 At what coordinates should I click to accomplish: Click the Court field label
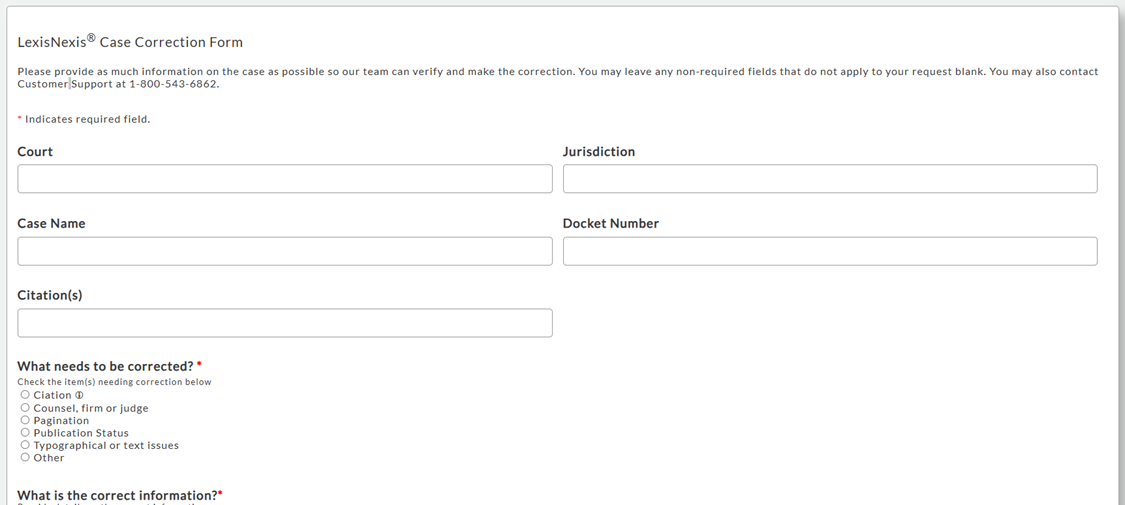(x=35, y=151)
